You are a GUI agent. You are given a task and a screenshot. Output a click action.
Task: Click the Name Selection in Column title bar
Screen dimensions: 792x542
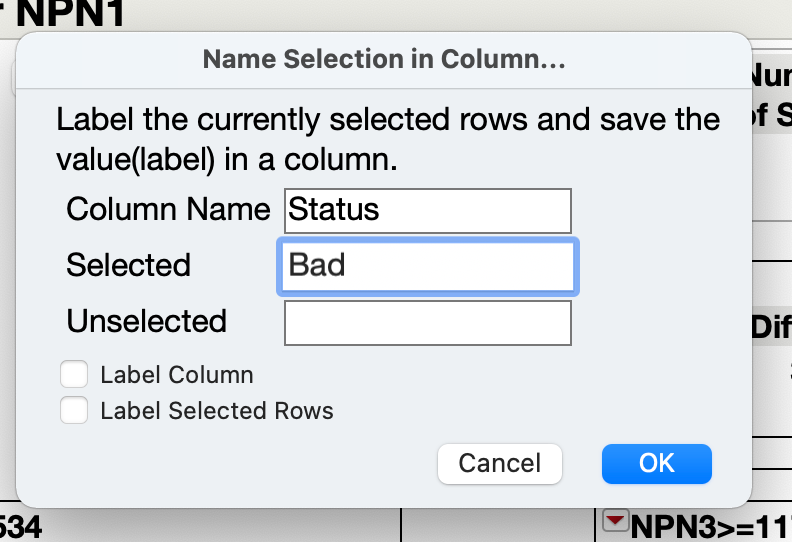(384, 59)
